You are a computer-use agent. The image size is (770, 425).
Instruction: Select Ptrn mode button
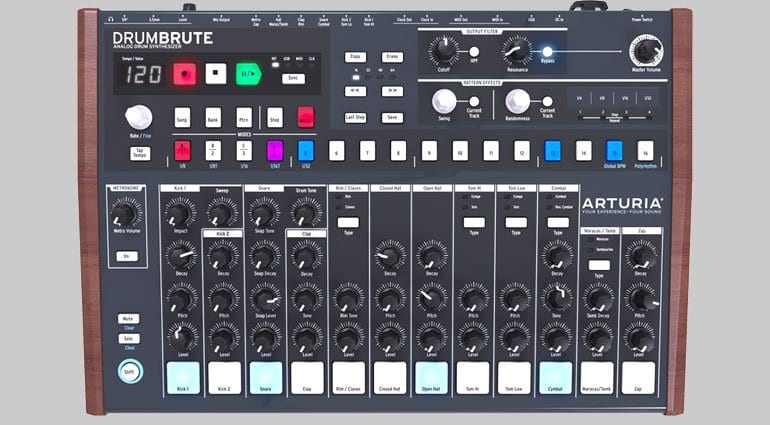[244, 118]
